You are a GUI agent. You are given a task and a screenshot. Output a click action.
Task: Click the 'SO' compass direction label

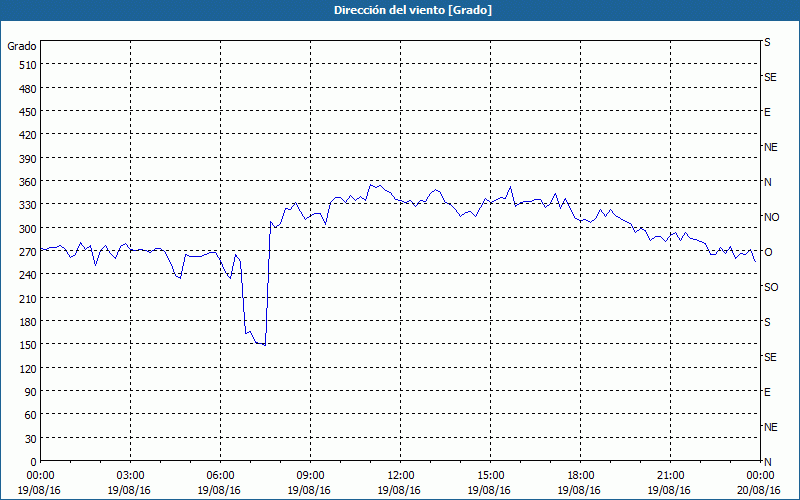pos(771,287)
